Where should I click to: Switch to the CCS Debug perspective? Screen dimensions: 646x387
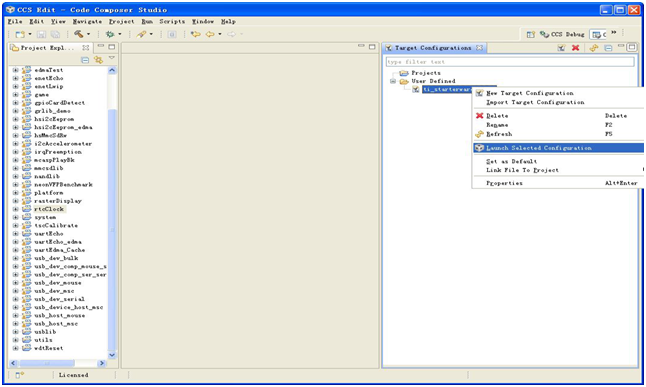tap(562, 35)
